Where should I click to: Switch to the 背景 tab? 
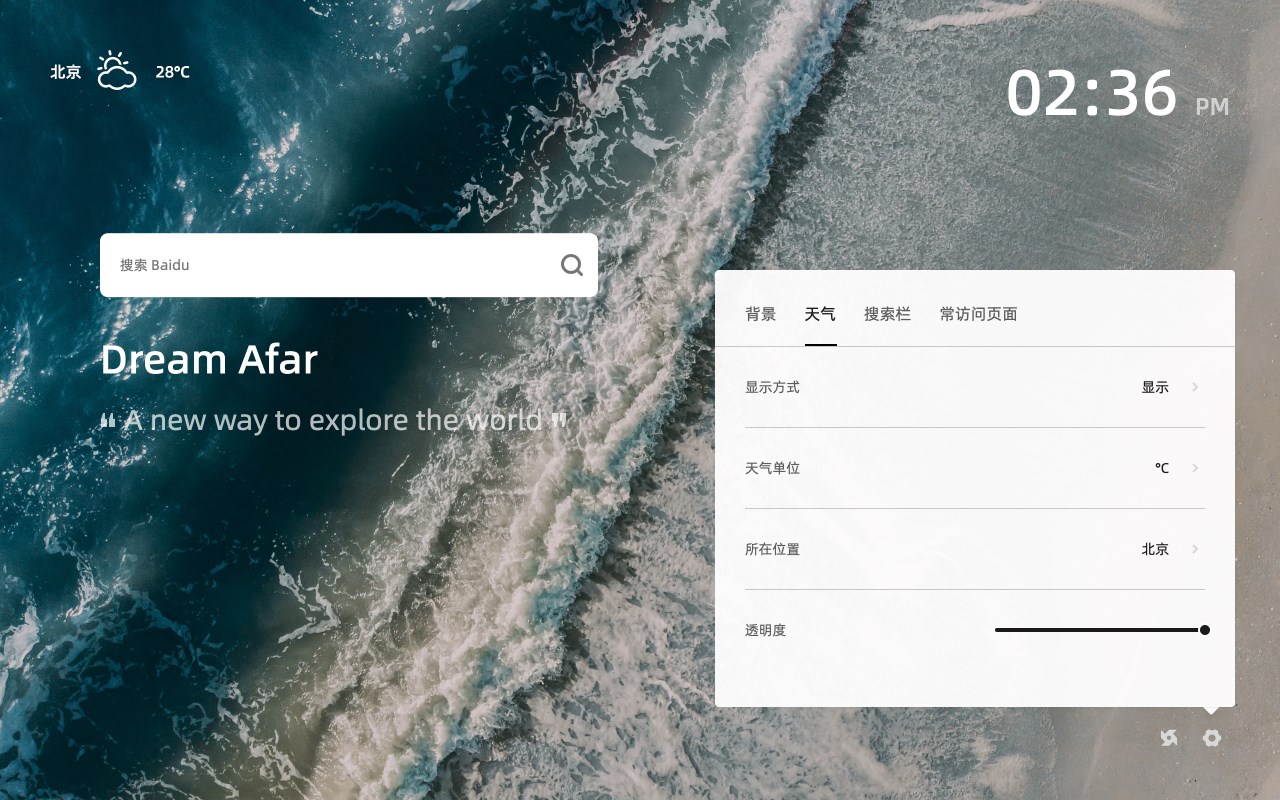click(x=761, y=314)
